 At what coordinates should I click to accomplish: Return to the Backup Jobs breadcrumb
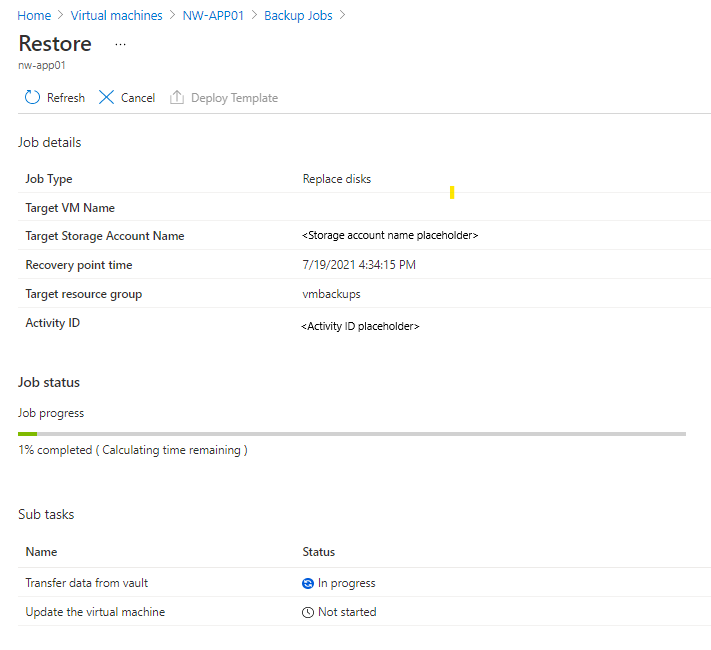click(298, 15)
